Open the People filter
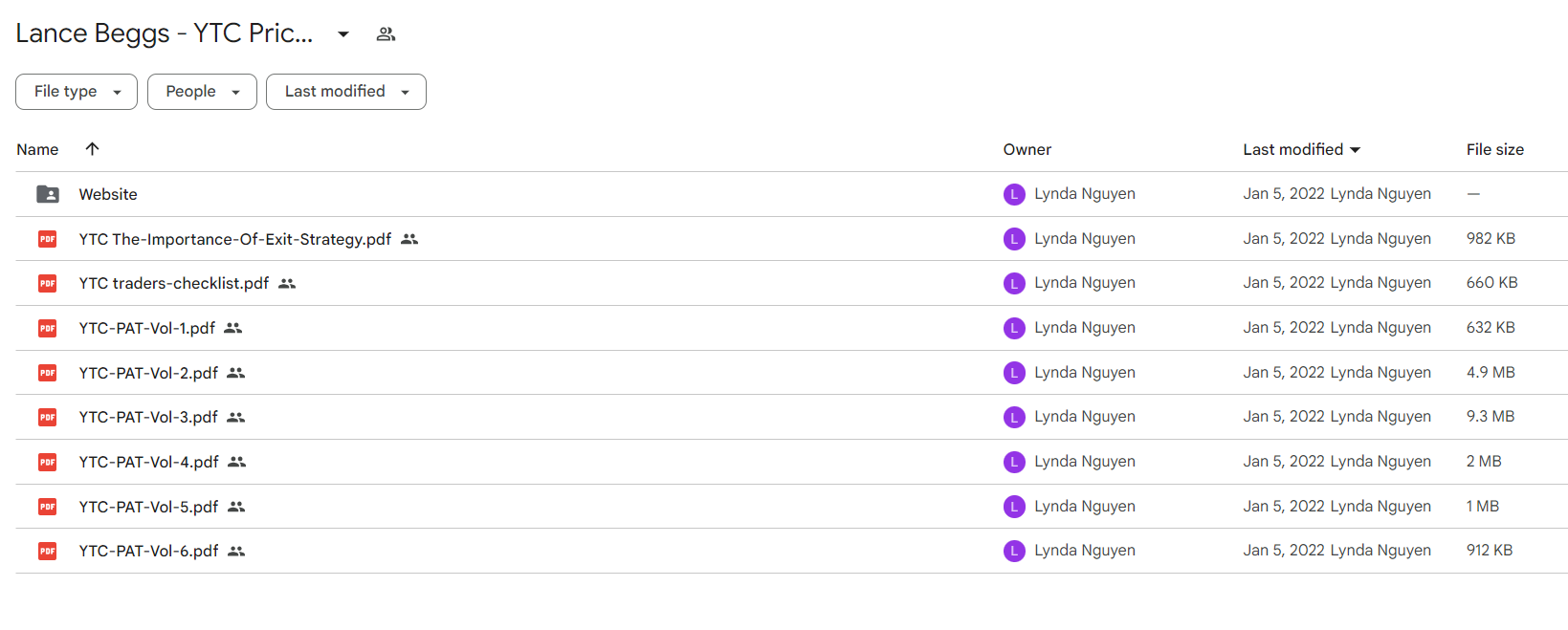This screenshot has width=1568, height=630. [202, 92]
